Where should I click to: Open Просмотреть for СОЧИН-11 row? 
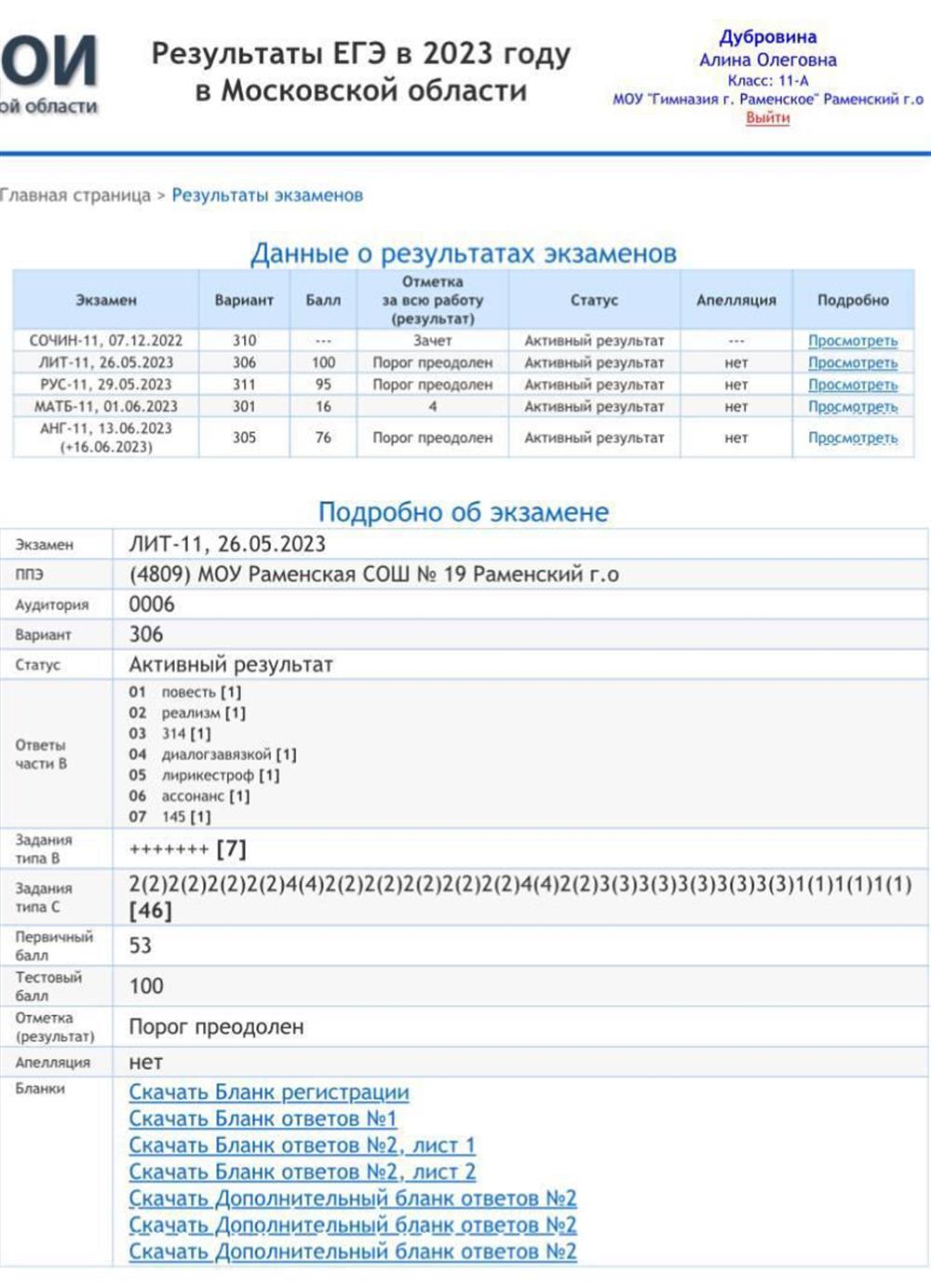point(853,341)
